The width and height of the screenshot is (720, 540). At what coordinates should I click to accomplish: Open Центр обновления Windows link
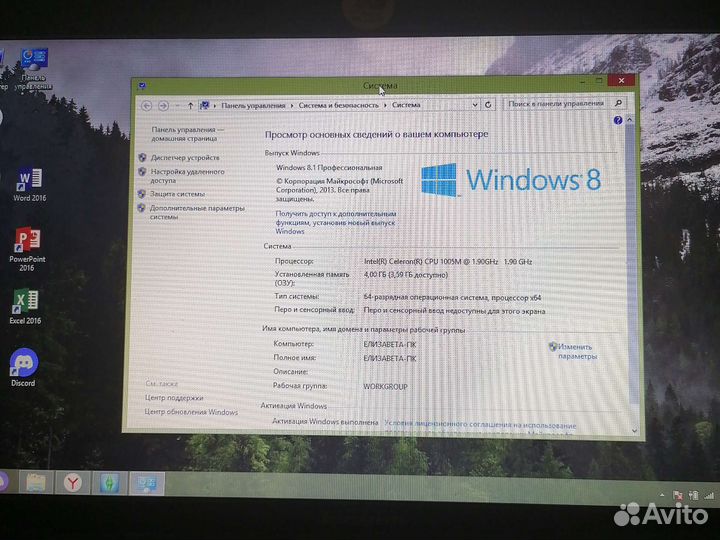coord(191,412)
